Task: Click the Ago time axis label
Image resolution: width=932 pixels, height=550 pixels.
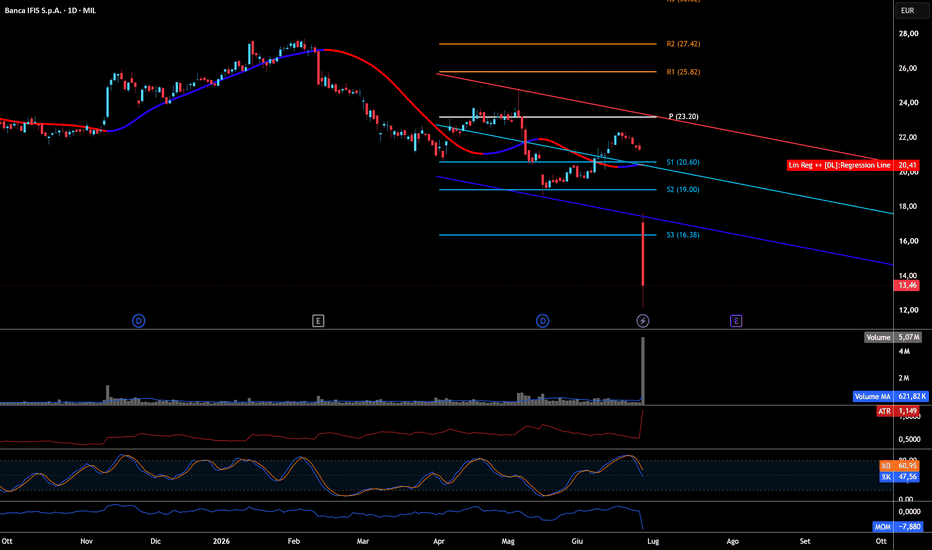Action: coord(733,541)
